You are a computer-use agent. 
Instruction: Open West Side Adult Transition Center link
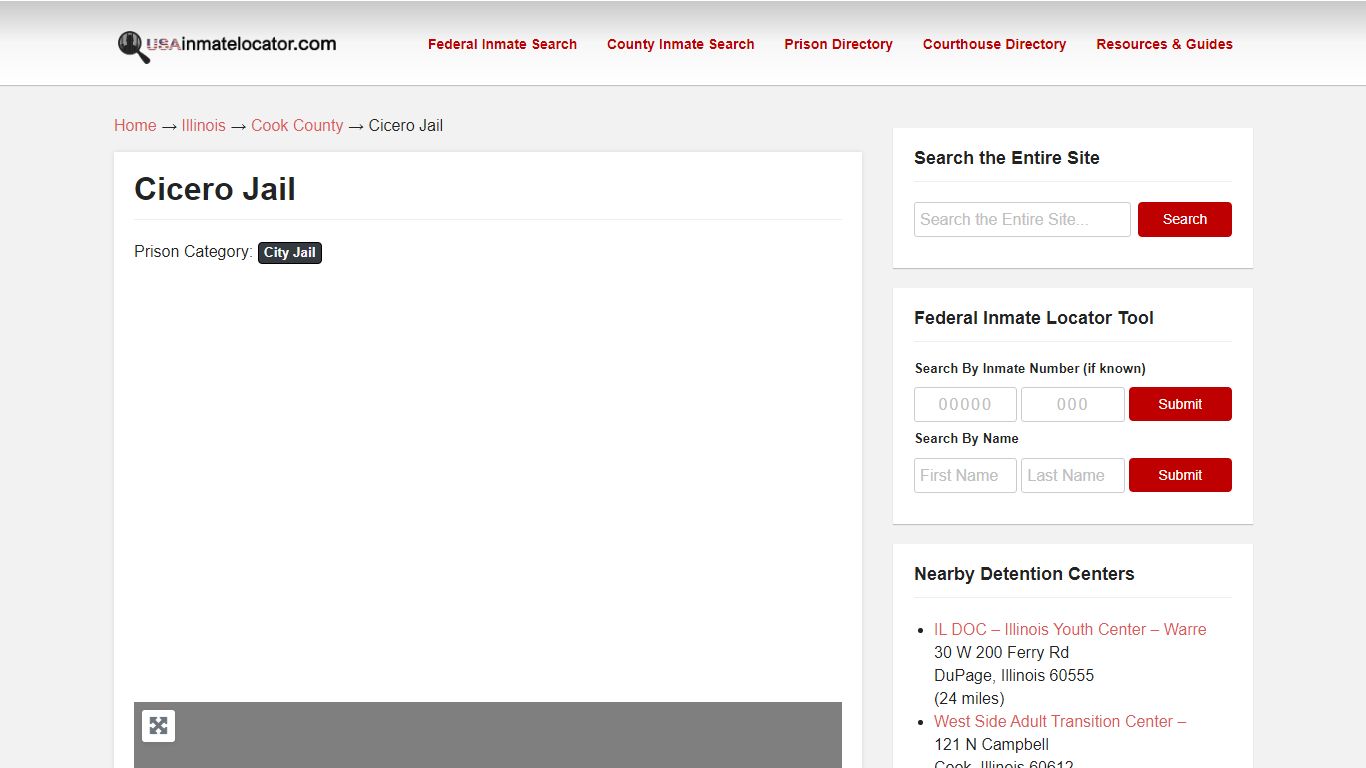(1060, 721)
